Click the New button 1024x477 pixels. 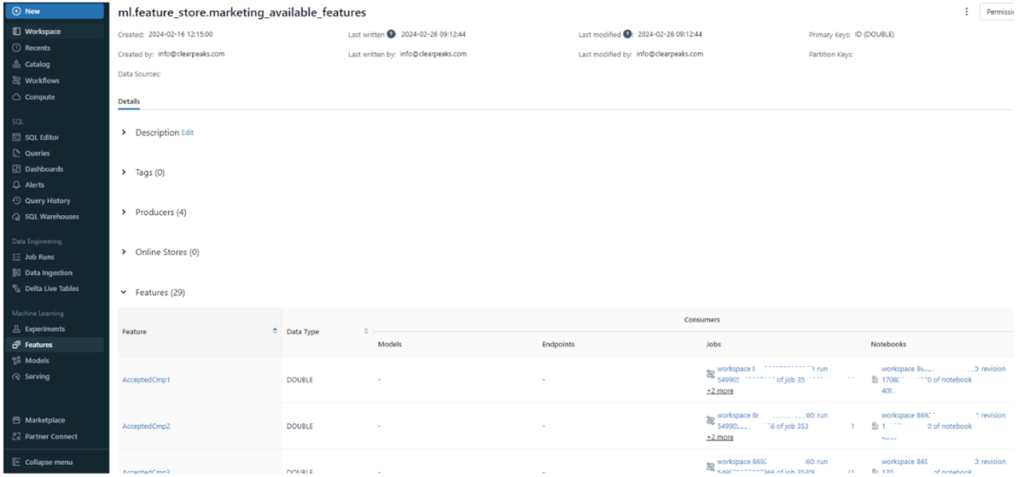click(54, 11)
